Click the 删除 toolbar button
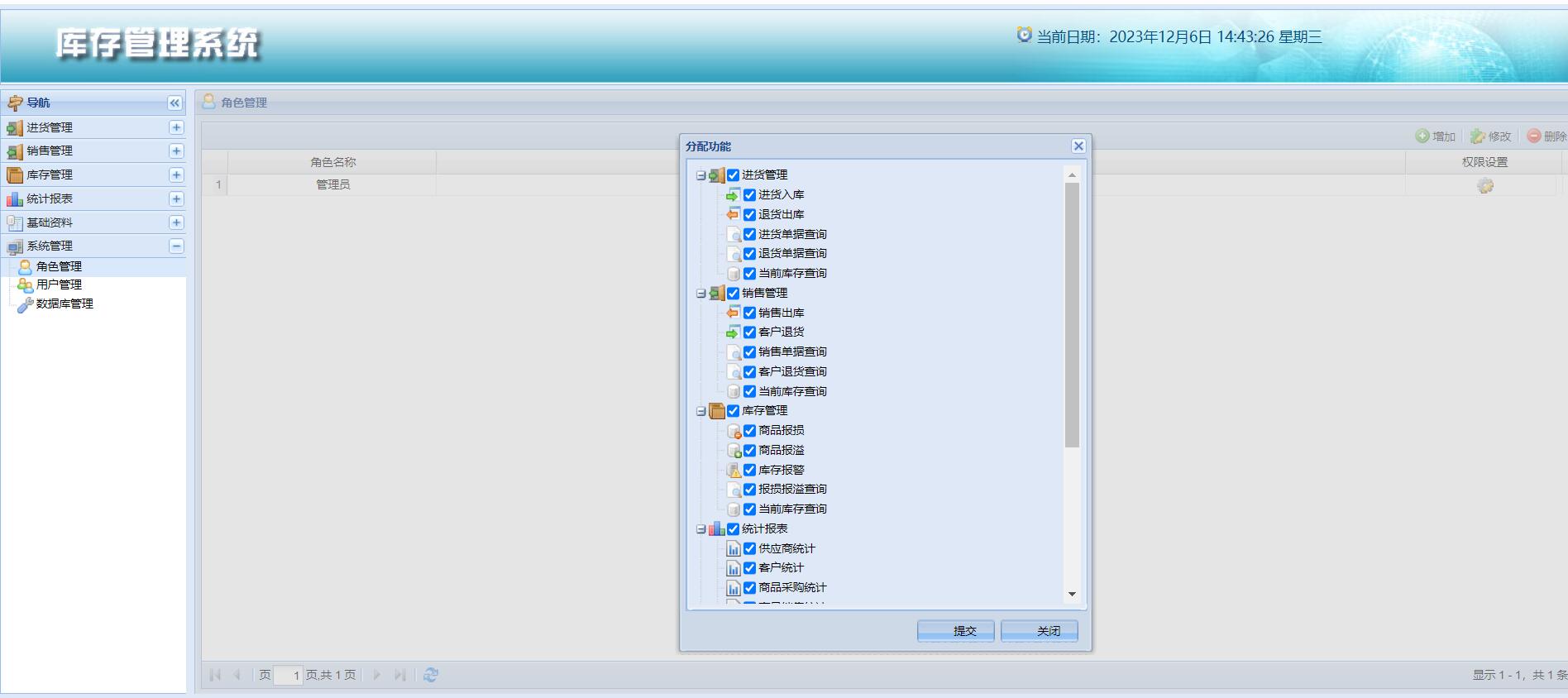1568x698 pixels. pos(1546,136)
